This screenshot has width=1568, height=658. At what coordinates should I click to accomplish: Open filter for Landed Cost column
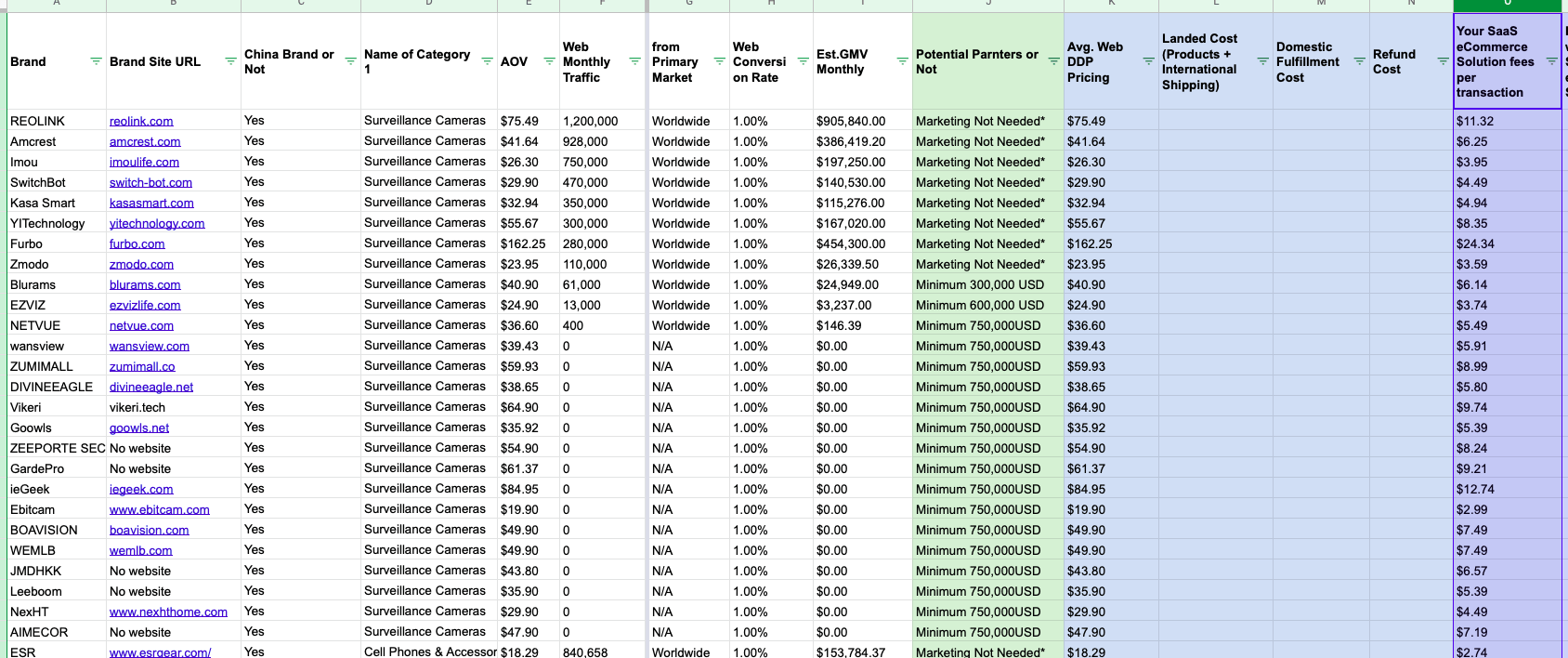point(1262,61)
